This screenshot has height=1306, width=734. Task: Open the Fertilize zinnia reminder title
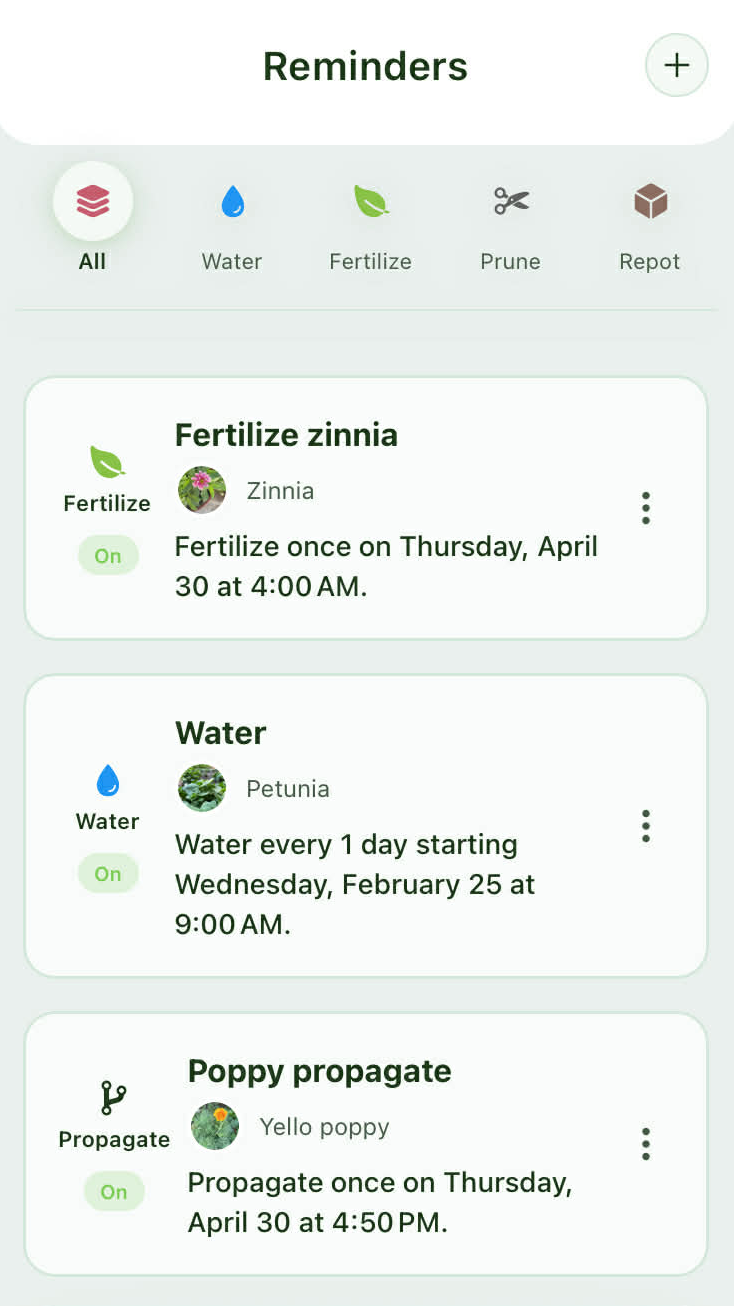(x=286, y=435)
